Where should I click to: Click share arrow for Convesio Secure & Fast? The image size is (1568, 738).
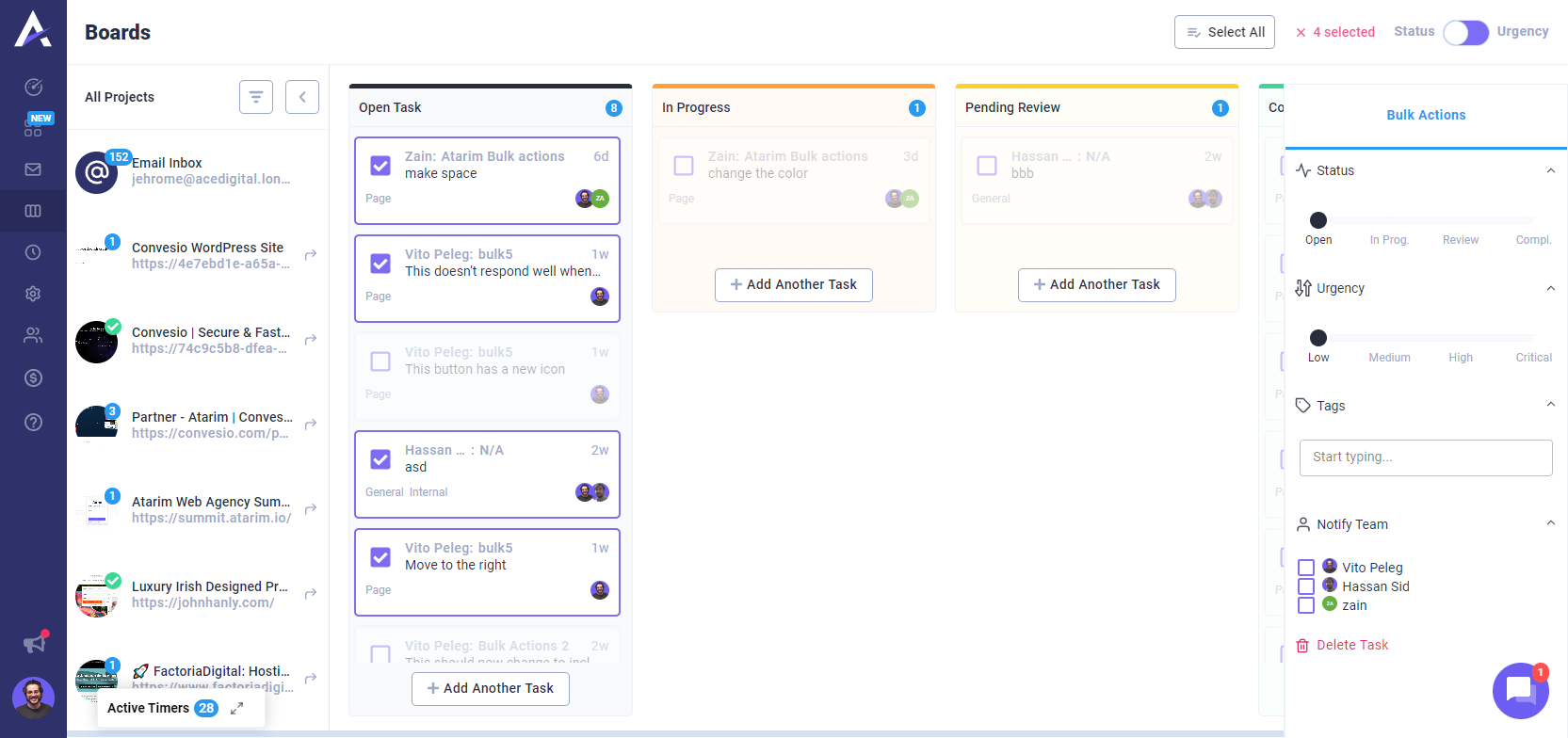[311, 339]
